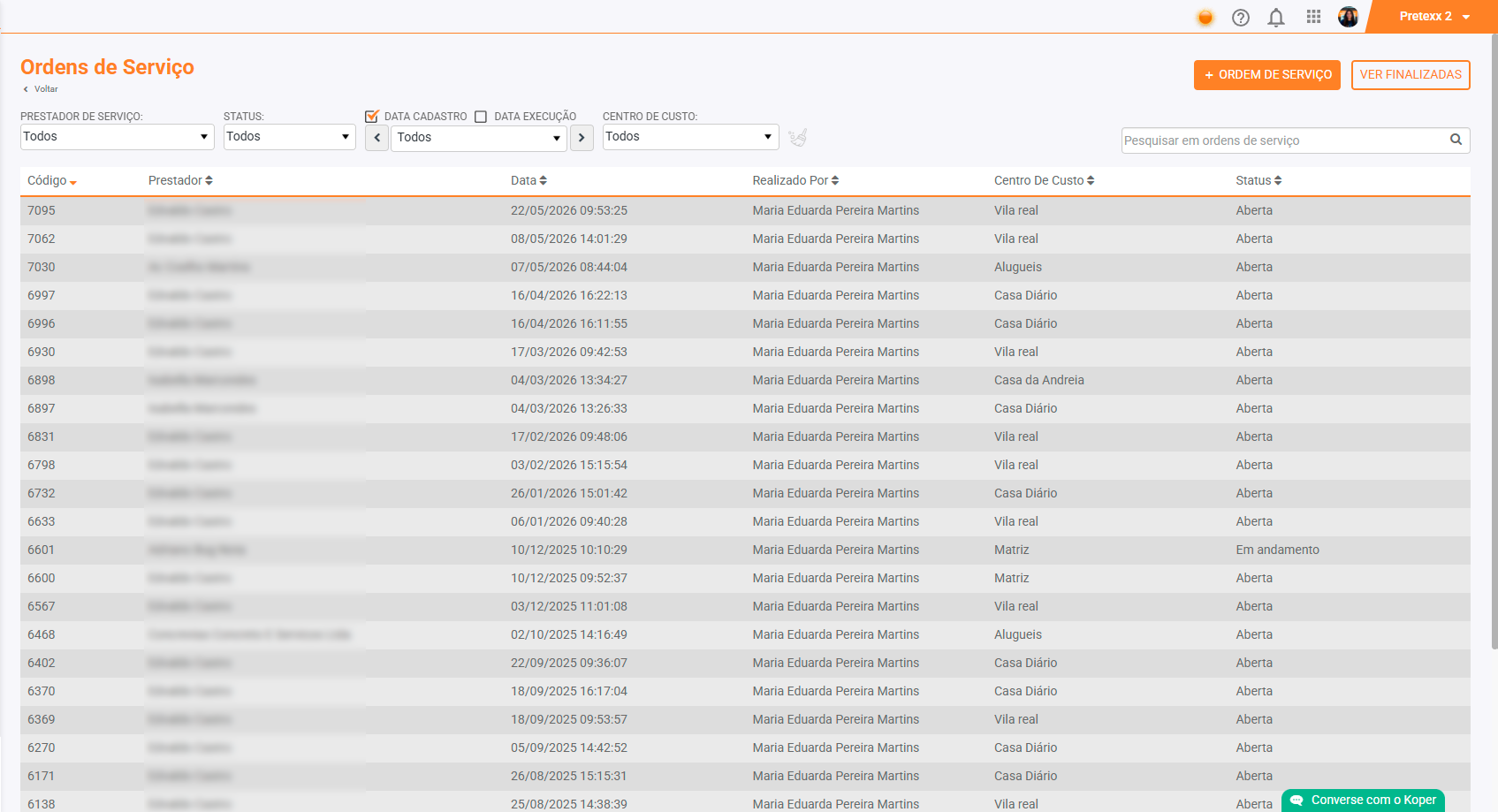1498x812 pixels.
Task: Open the date period Todos dropdown
Action: point(479,138)
